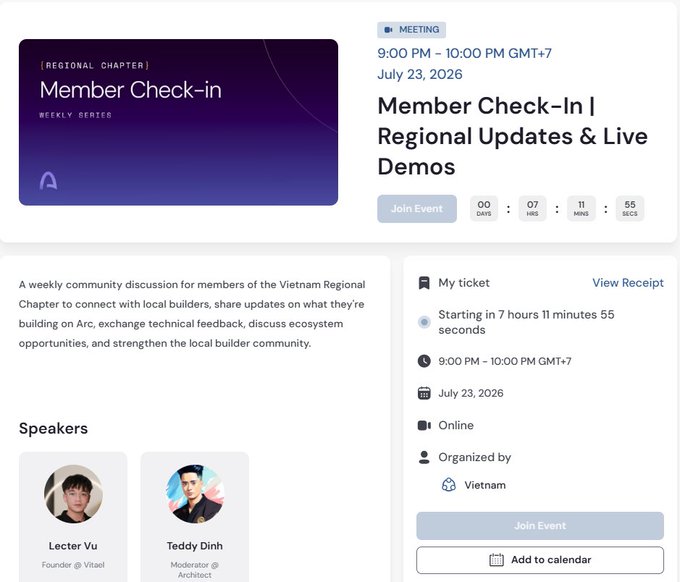This screenshot has height=582, width=680.
Task: Click the 'Organized by' label
Action: pyautogui.click(x=475, y=458)
